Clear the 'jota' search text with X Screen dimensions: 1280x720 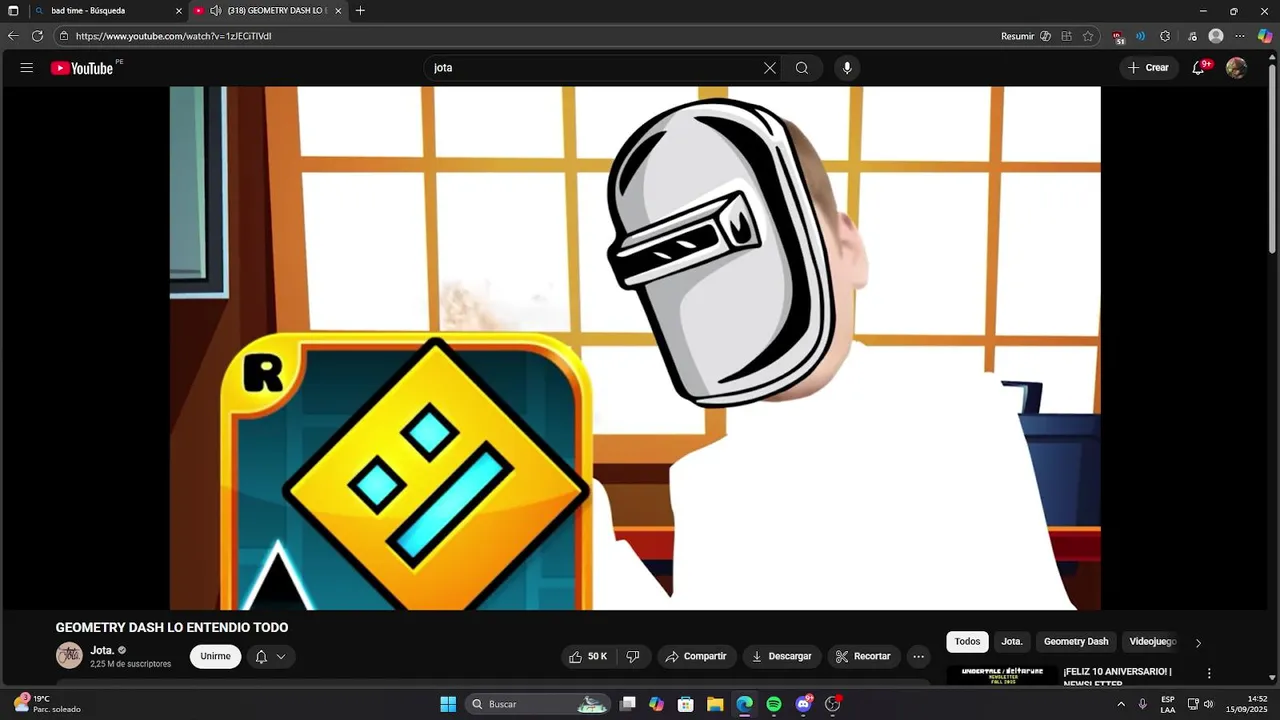769,68
